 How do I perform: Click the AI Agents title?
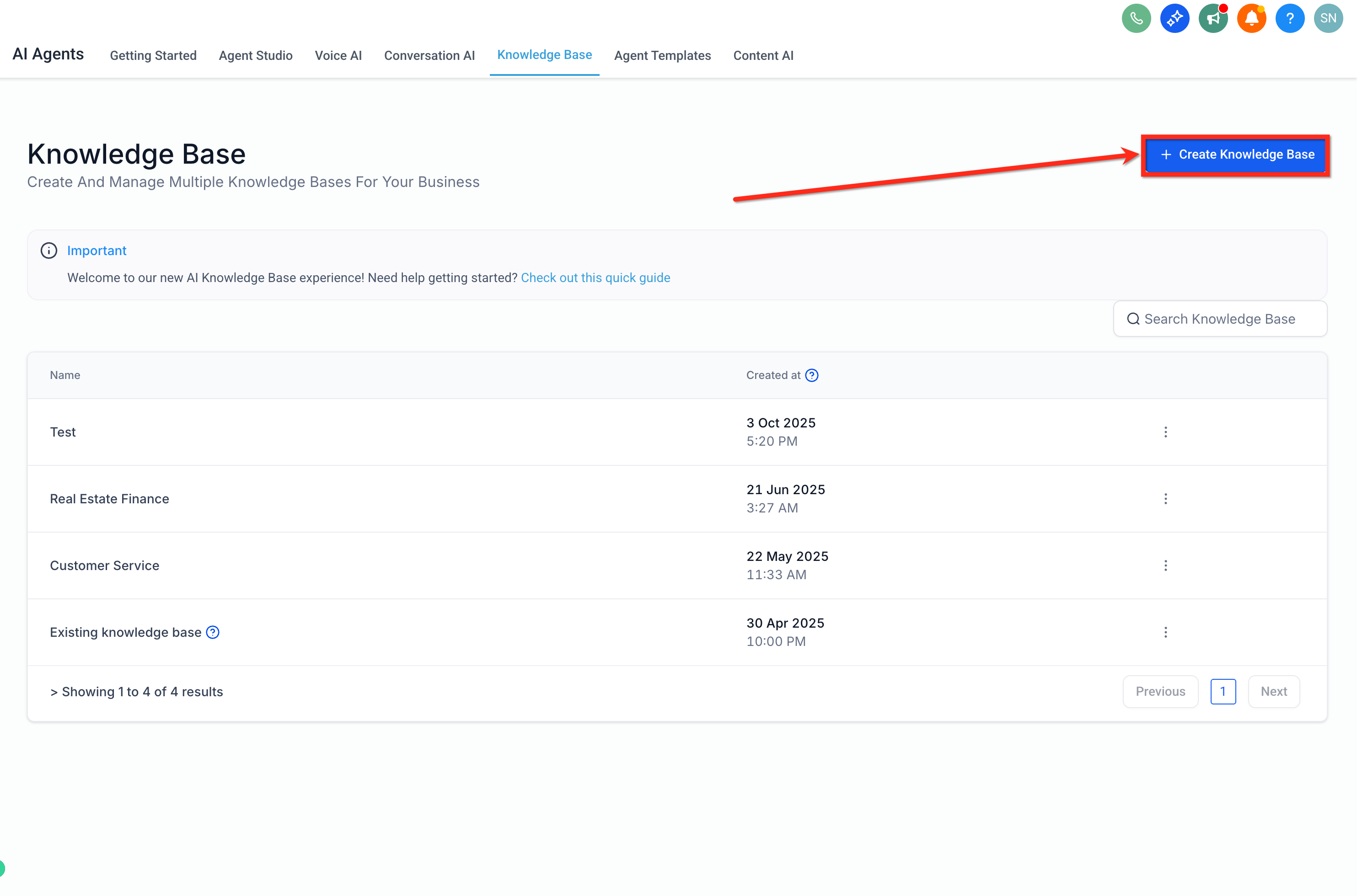click(x=48, y=54)
